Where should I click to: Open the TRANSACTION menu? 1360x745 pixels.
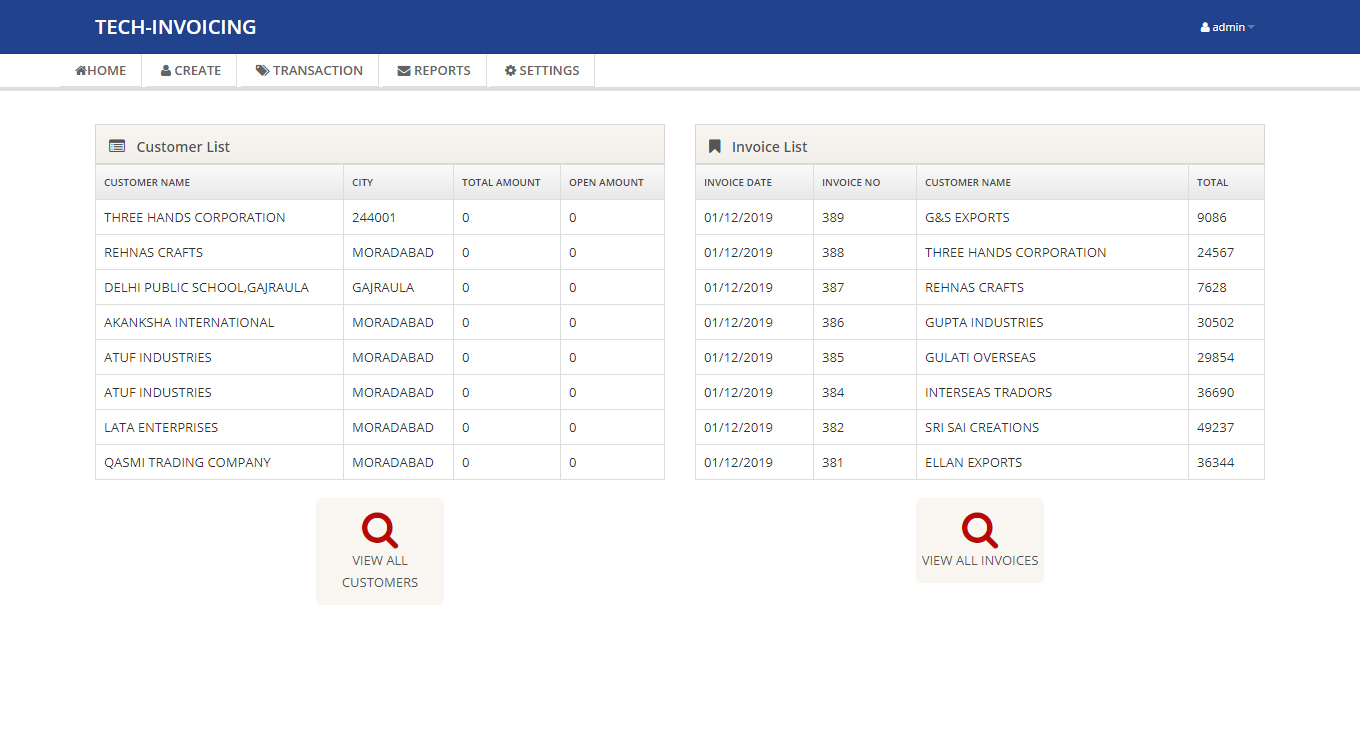click(x=309, y=71)
